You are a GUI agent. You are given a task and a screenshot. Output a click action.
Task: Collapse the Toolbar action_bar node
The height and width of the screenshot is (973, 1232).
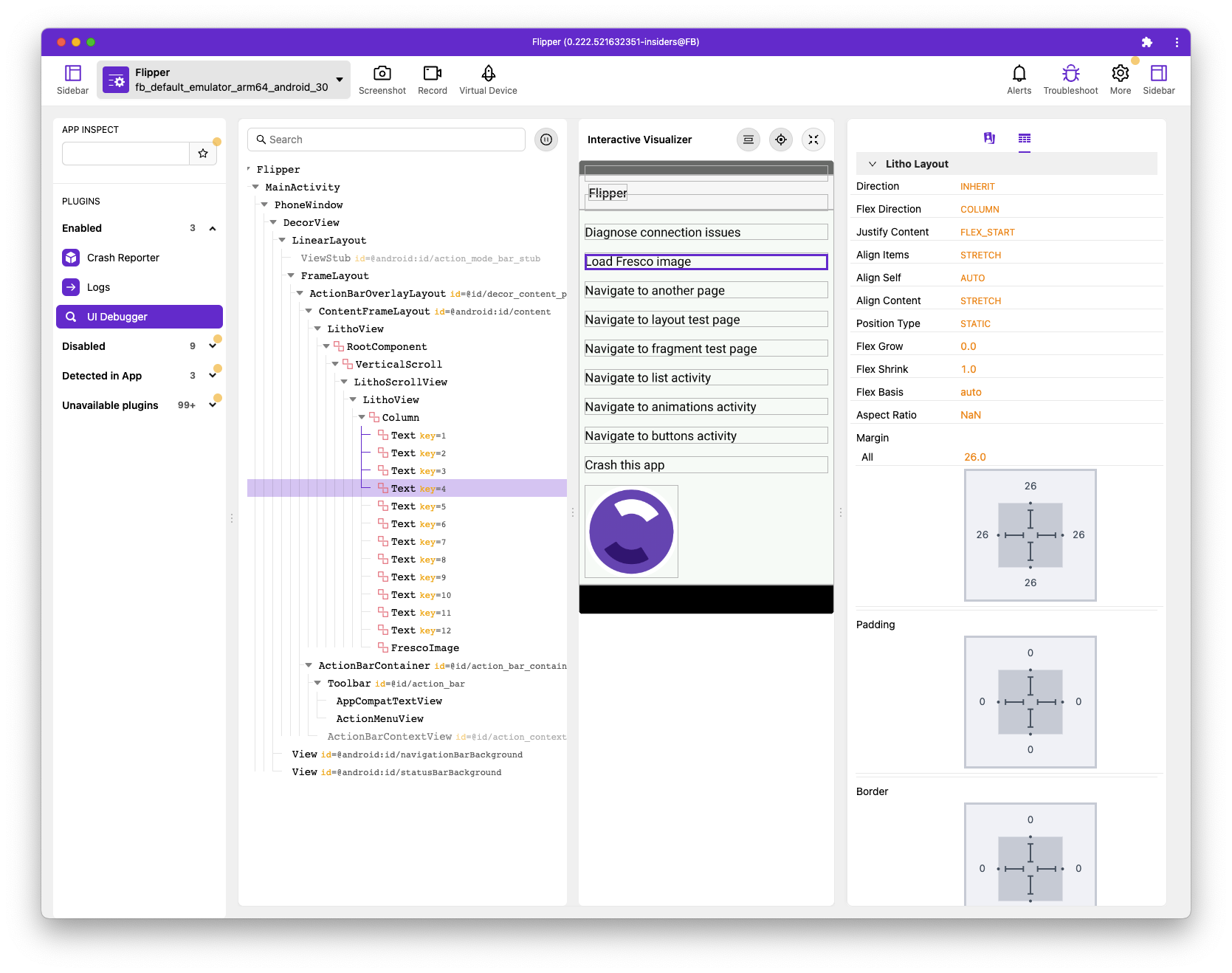click(x=317, y=683)
